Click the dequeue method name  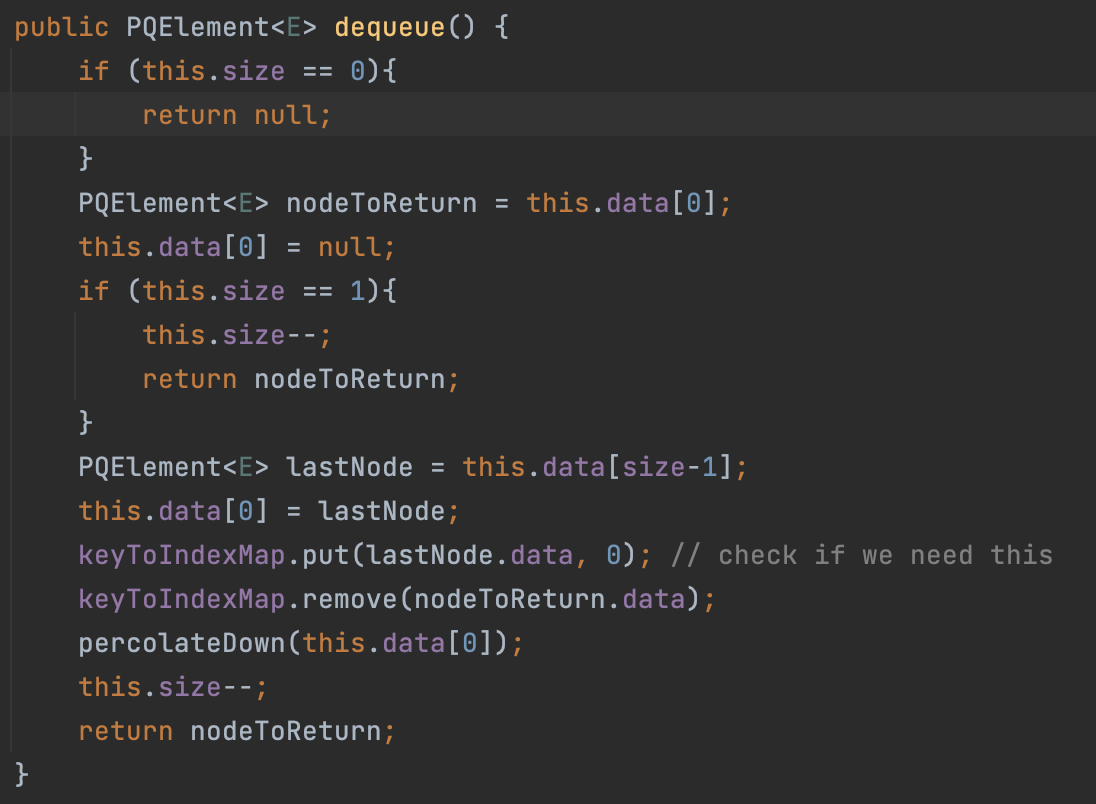click(x=389, y=27)
